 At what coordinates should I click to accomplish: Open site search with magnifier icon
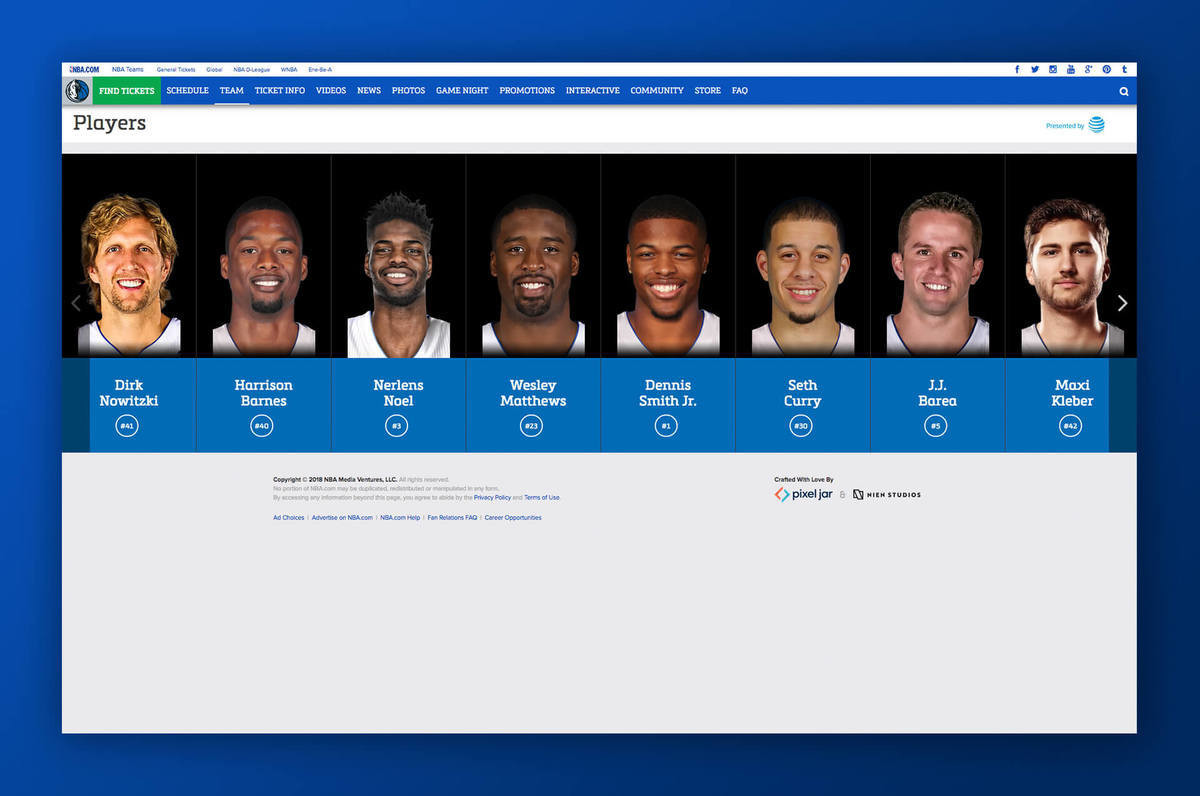click(x=1124, y=91)
